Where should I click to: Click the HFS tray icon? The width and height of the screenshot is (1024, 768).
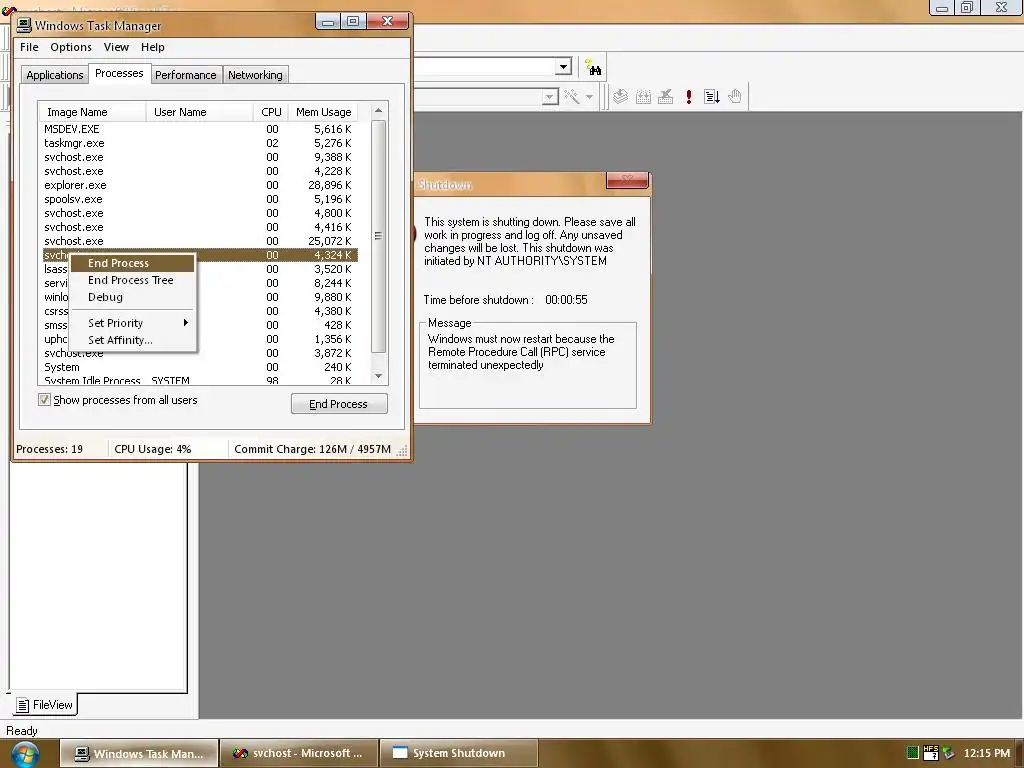931,753
